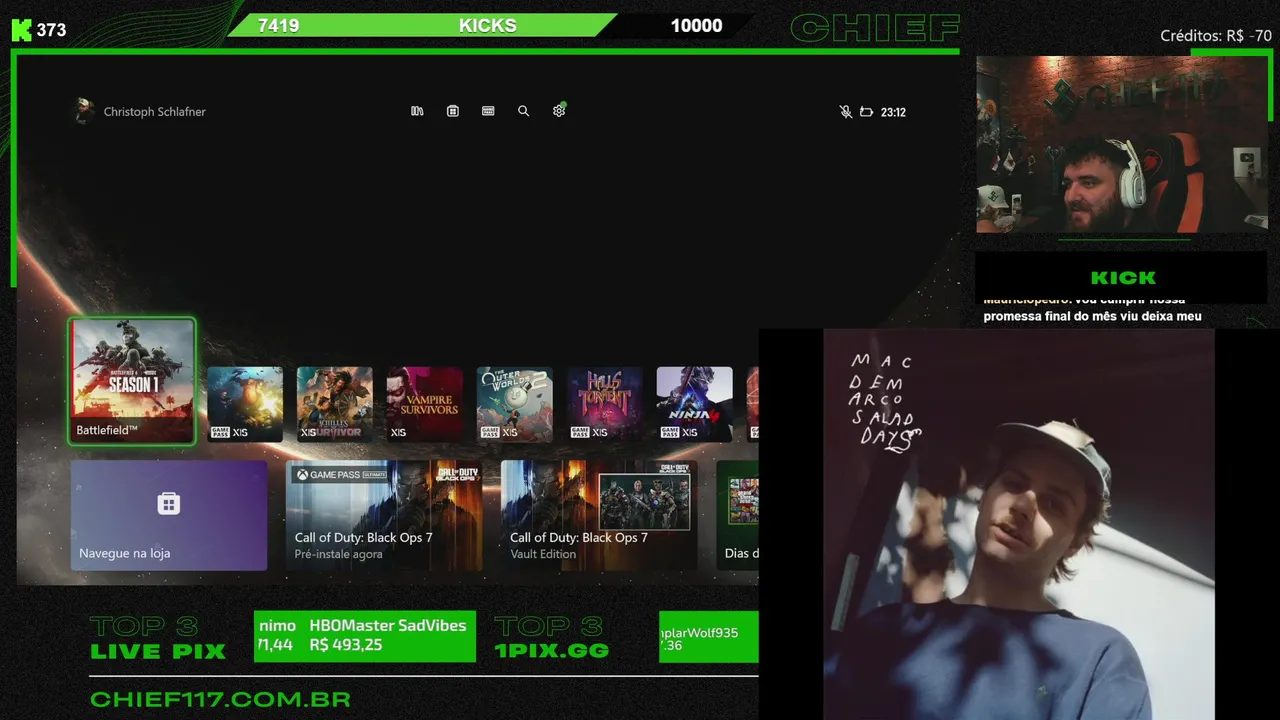Click the Mac DeMarco Salad Days album cover
This screenshot has width=1280, height=720.
pyautogui.click(x=1018, y=524)
